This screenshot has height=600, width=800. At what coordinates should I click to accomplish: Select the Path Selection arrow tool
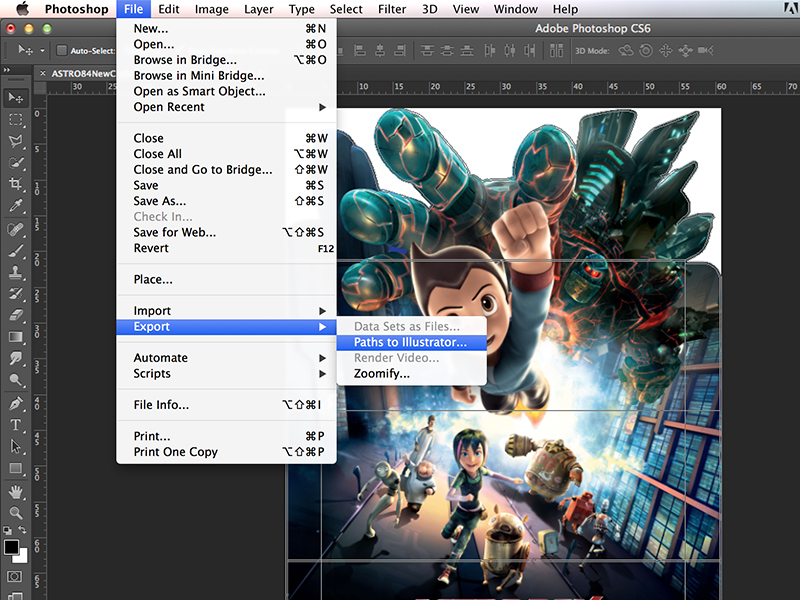point(16,446)
